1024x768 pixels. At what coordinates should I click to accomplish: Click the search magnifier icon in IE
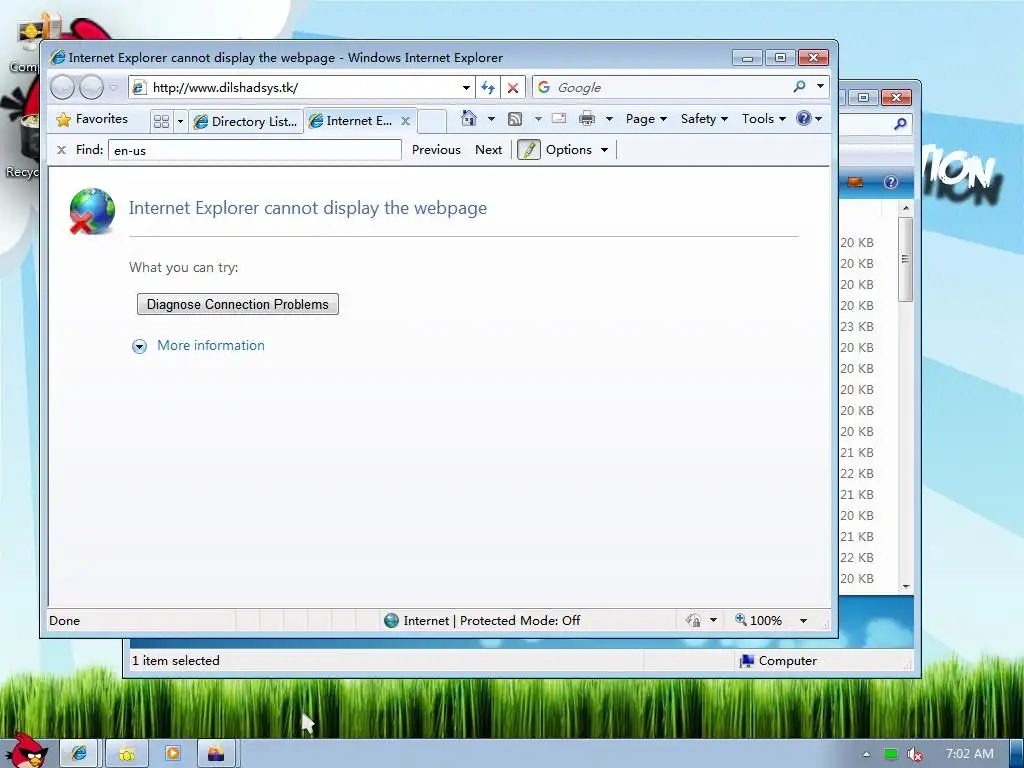799,86
